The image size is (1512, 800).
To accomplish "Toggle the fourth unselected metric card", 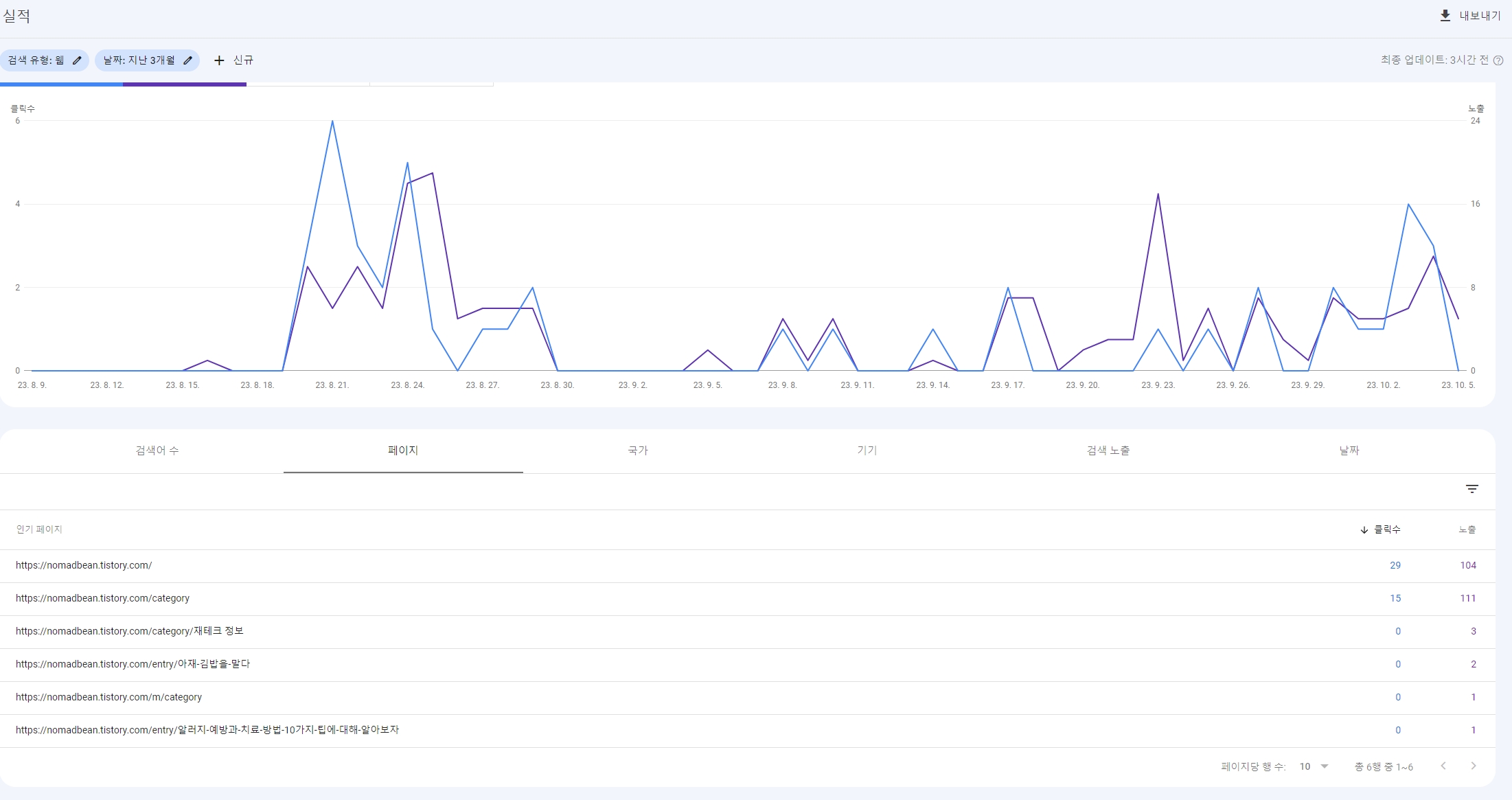I will tap(431, 84).
